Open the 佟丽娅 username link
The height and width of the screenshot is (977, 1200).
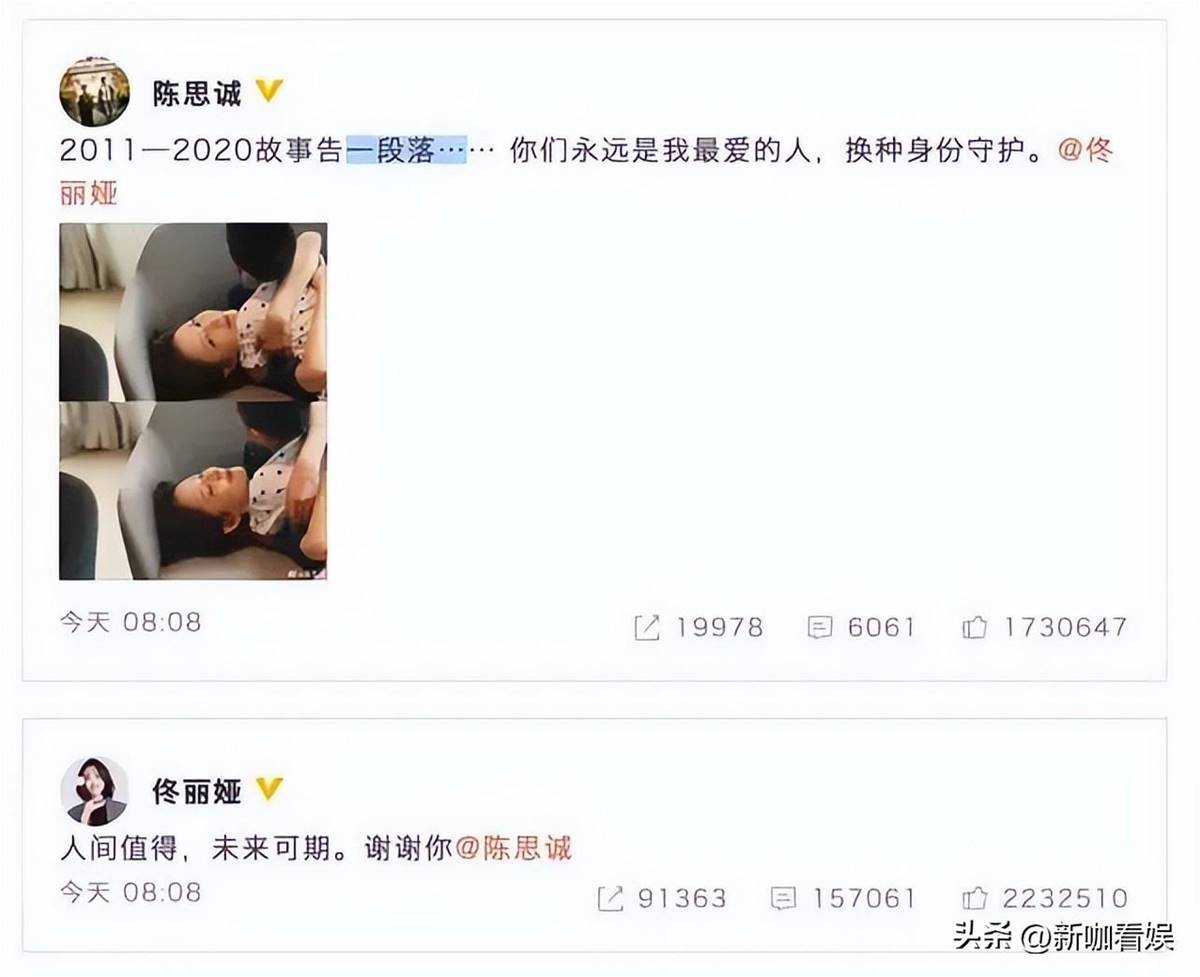(197, 792)
